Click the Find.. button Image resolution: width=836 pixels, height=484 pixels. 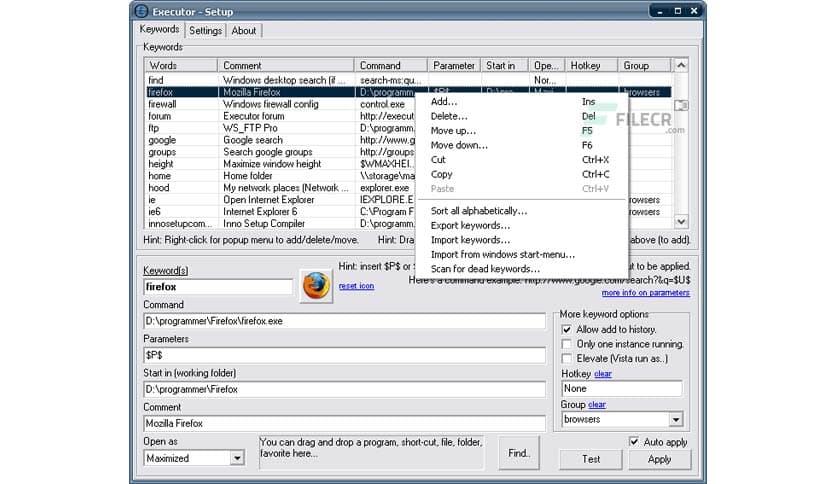point(519,453)
